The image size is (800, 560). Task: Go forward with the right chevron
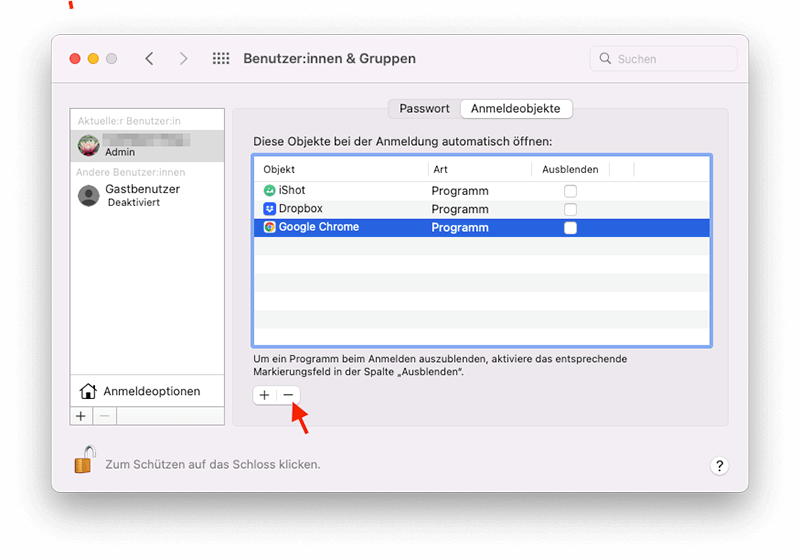[184, 59]
